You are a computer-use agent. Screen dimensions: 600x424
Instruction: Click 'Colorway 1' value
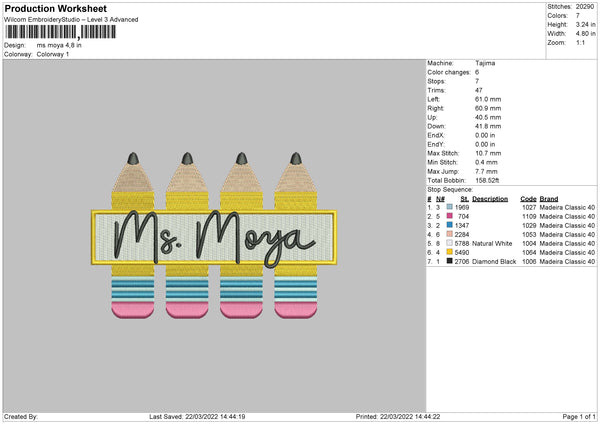53,54
